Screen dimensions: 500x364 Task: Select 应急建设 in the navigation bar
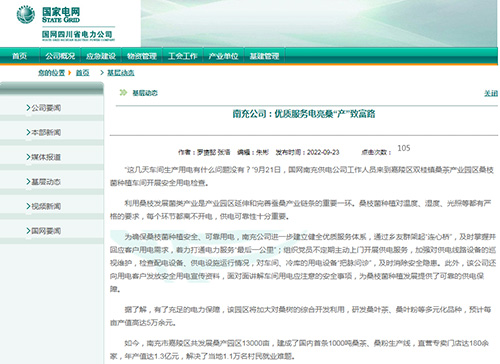pyautogui.click(x=101, y=56)
